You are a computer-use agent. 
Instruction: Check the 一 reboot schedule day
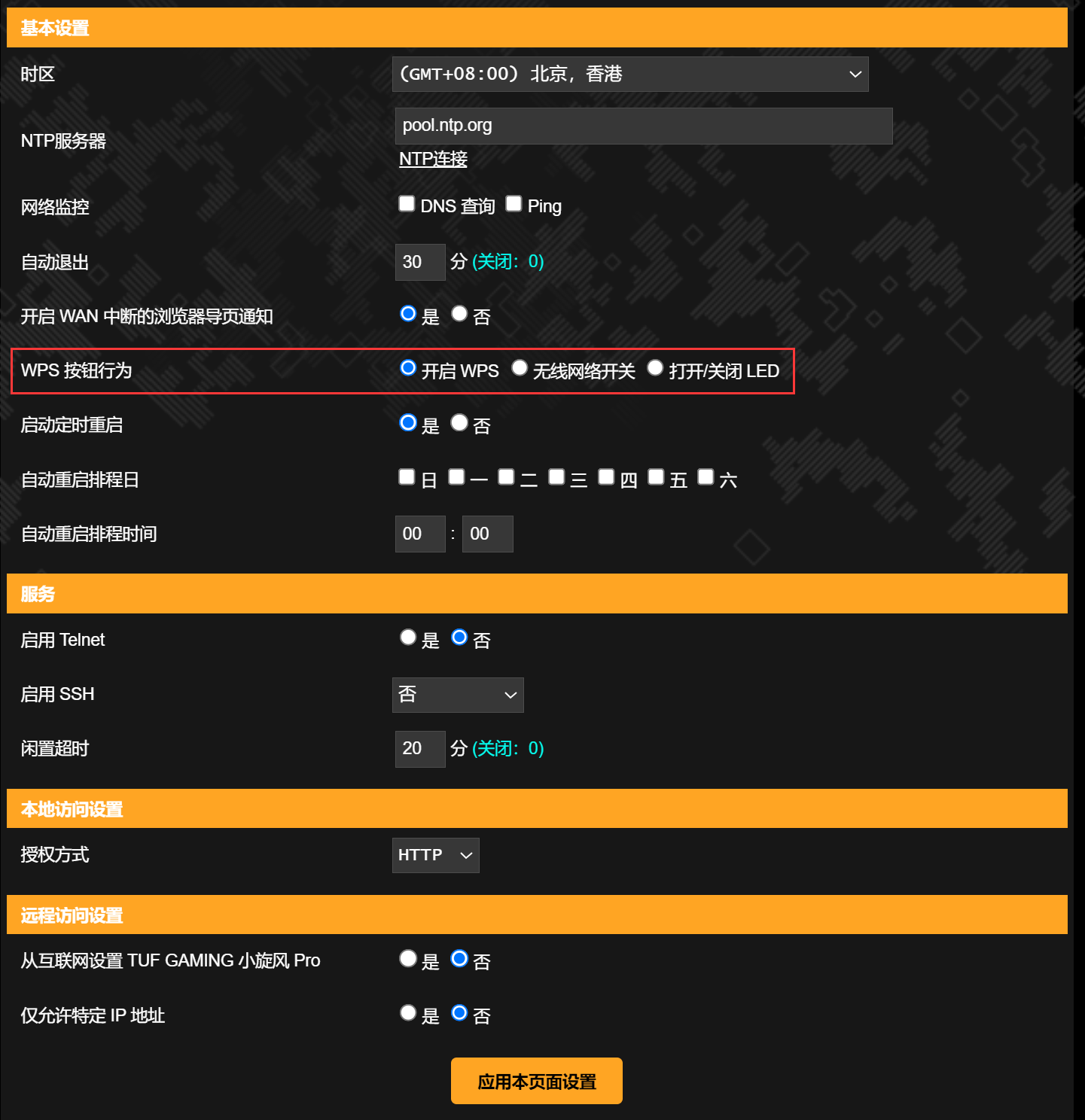[456, 477]
